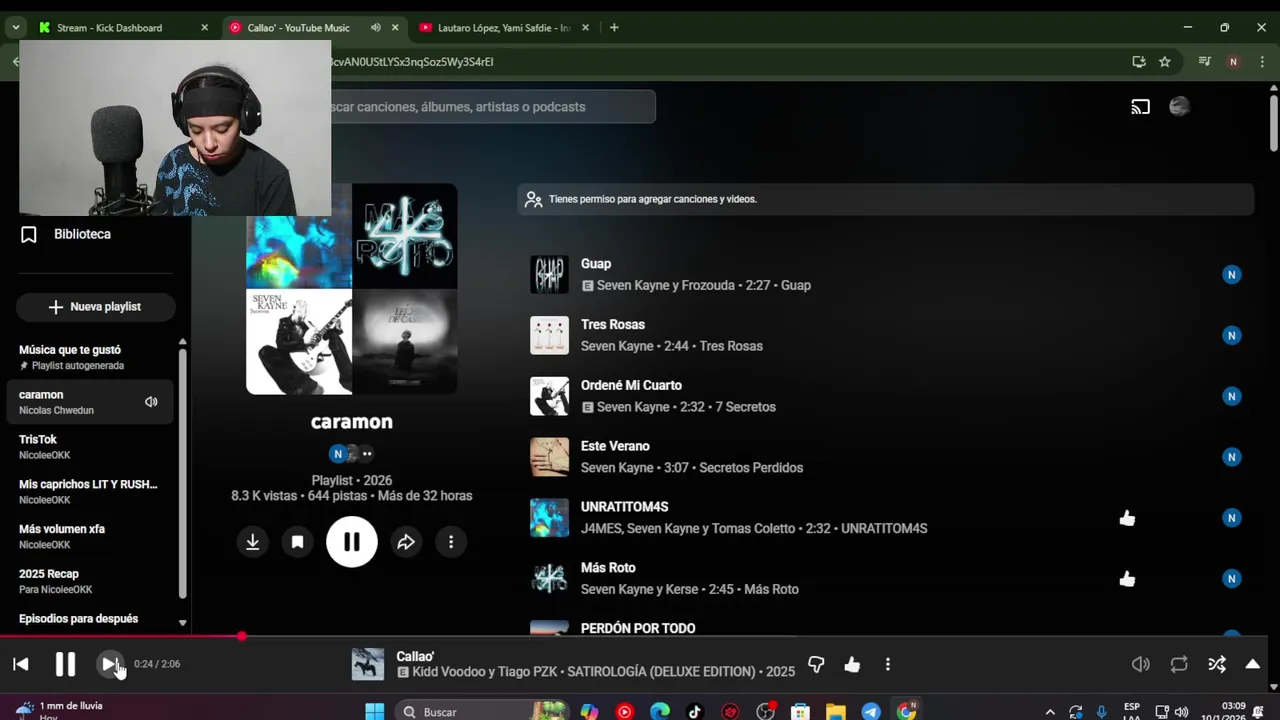Open browser media controls
The image size is (1280, 720).
point(1204,62)
